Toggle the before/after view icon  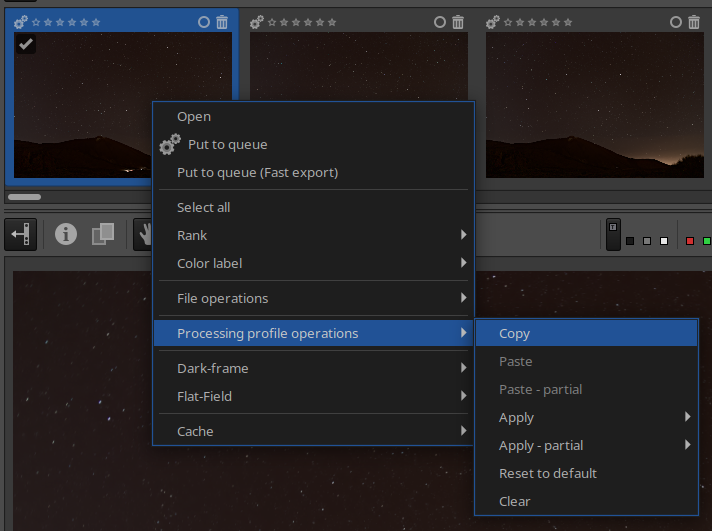point(103,234)
